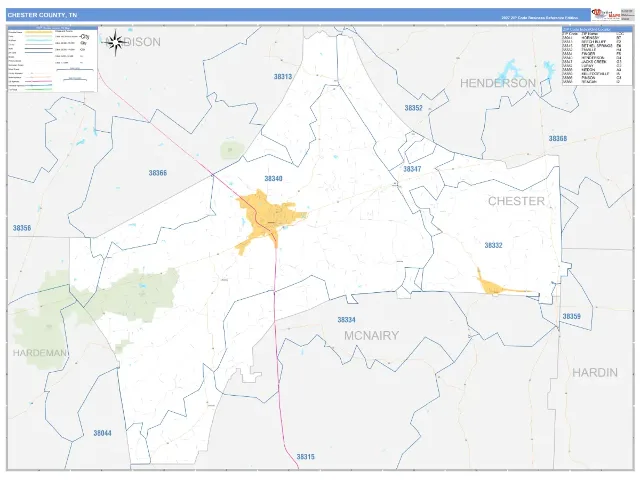Click the map legend header bar

(x=53, y=28)
